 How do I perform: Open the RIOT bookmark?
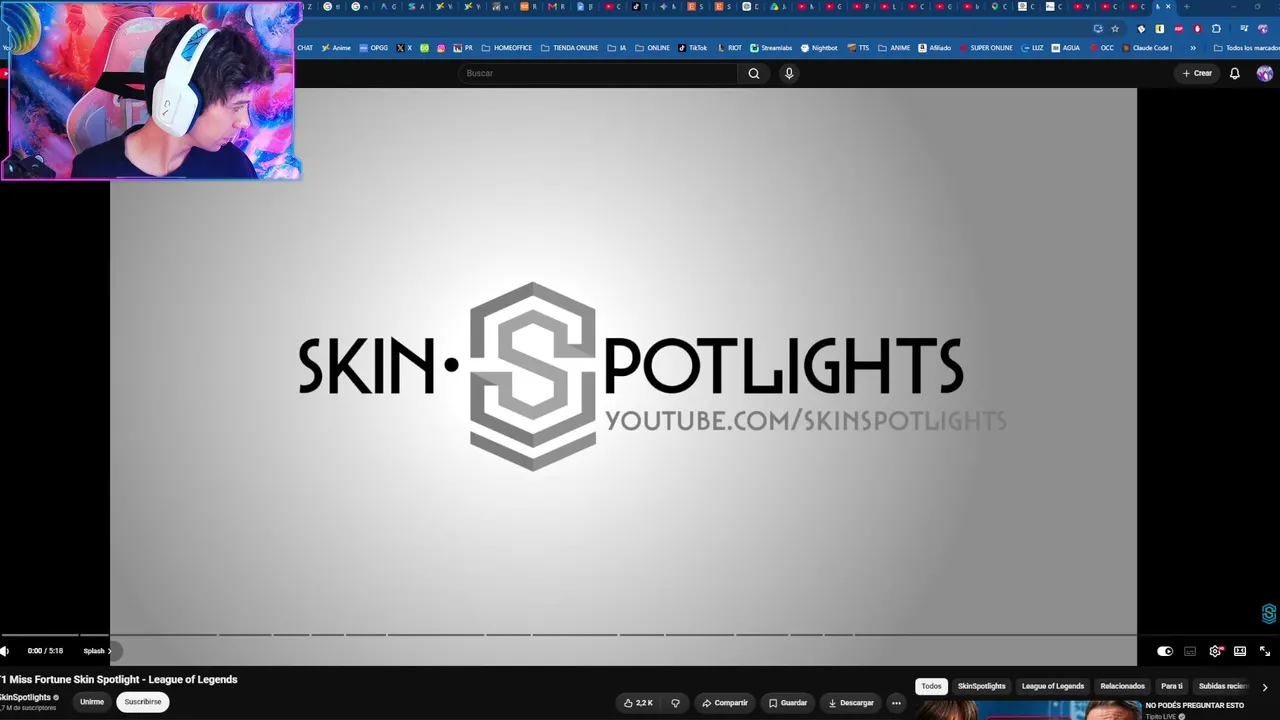point(729,48)
